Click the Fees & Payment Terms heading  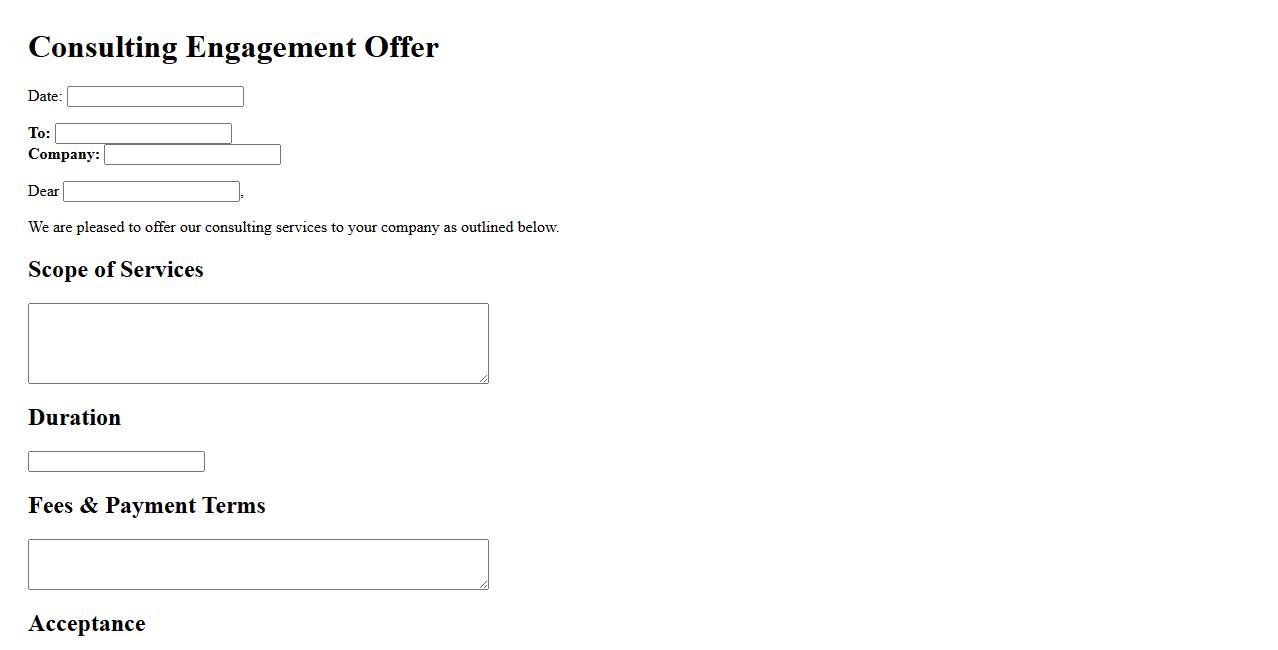click(147, 506)
